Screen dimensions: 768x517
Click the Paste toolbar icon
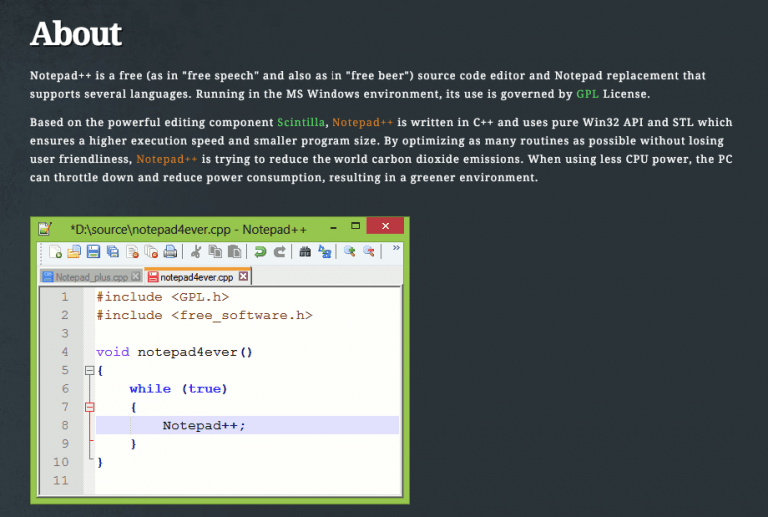pyautogui.click(x=234, y=252)
